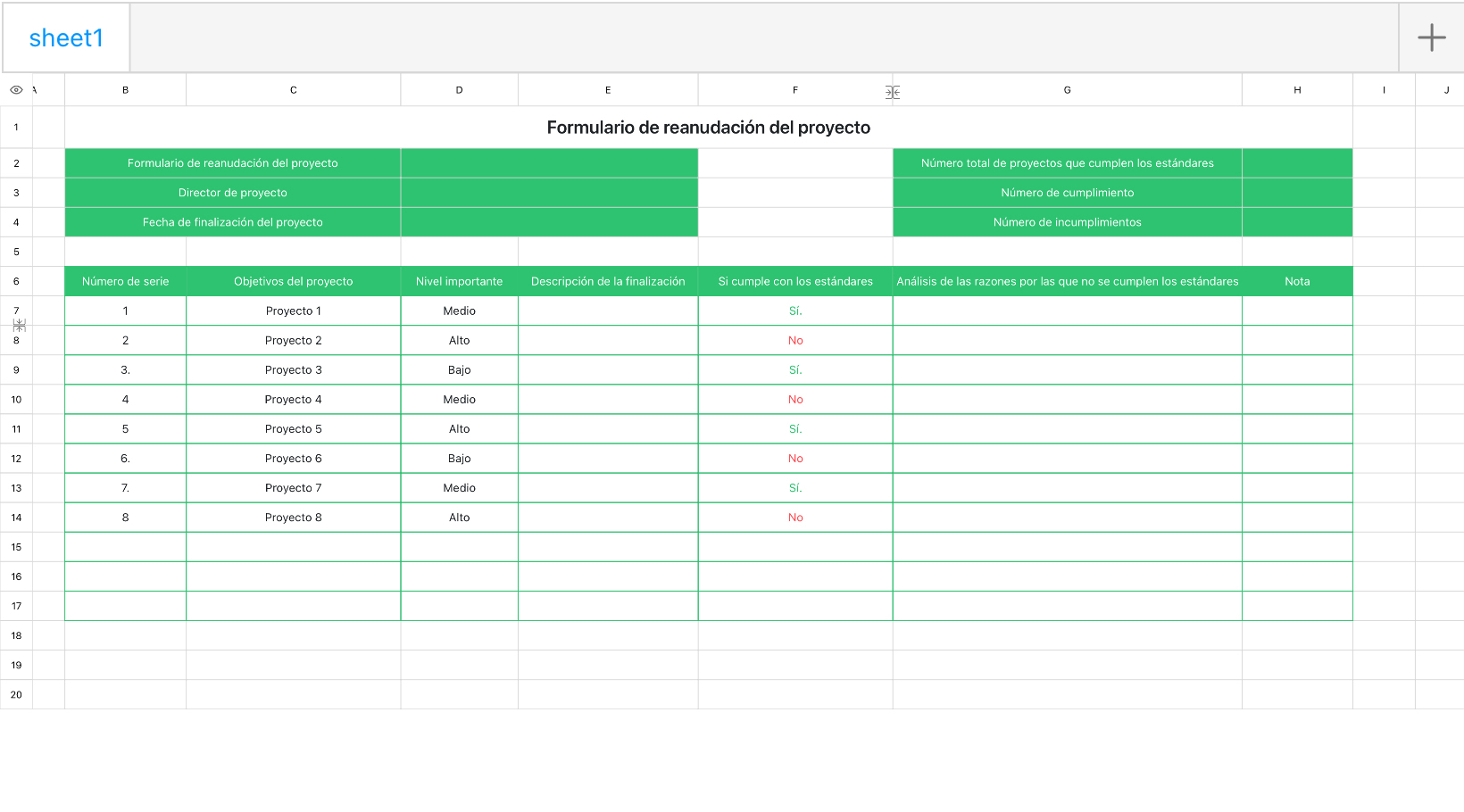Select 'Número total de proyectos que cumplen los estándares'
This screenshot has height=812, width=1464.
point(1068,163)
